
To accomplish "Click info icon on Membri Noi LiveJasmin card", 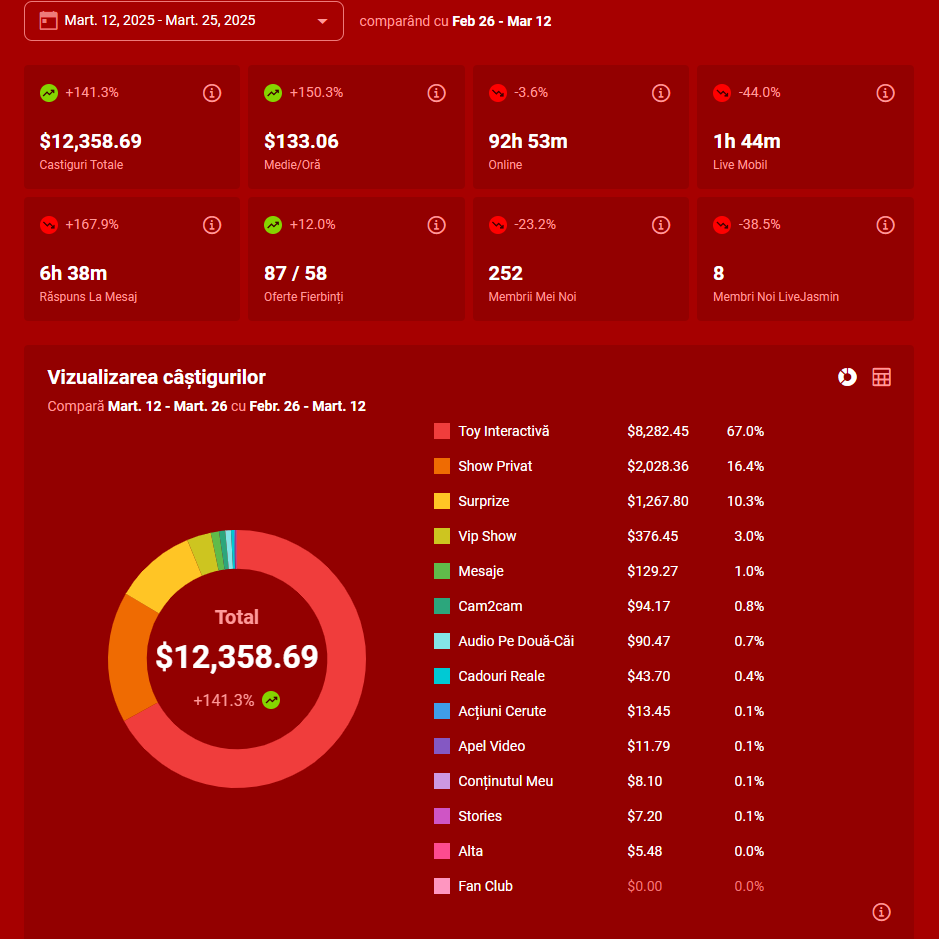I will coord(885,225).
